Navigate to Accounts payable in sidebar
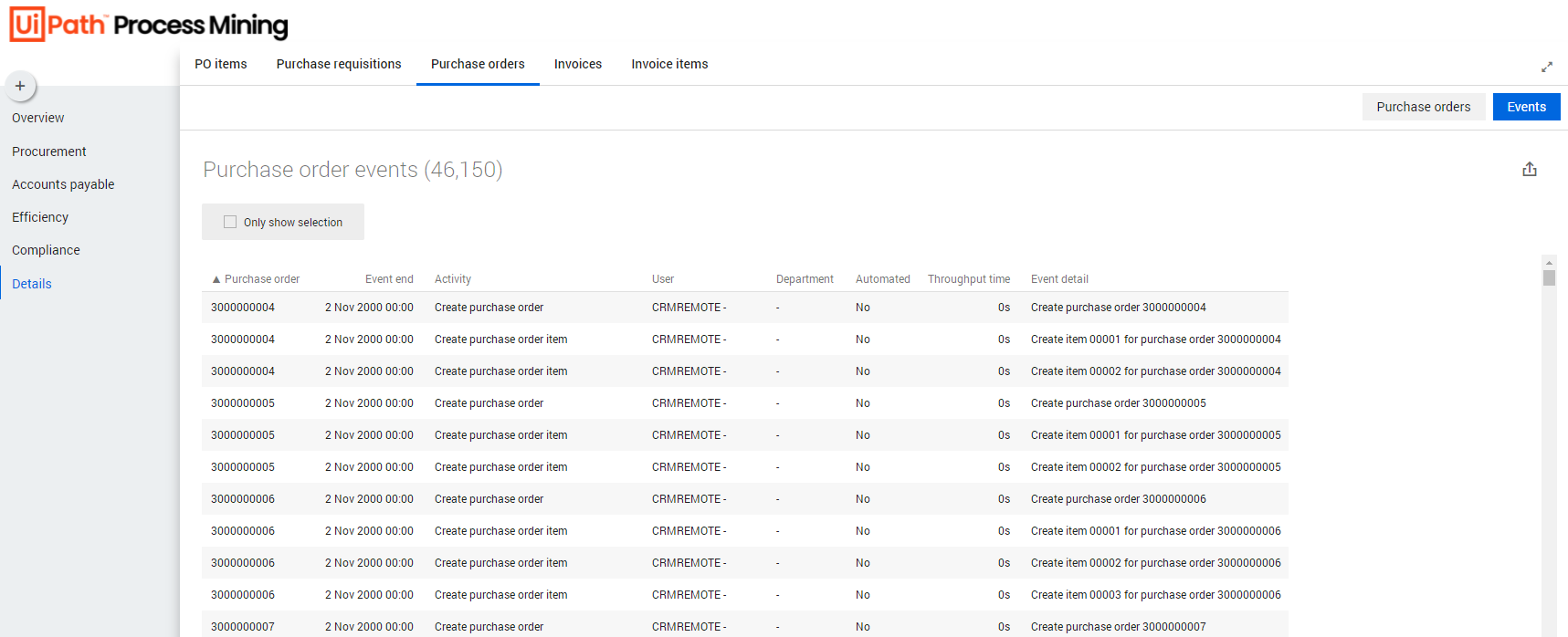The width and height of the screenshot is (1568, 637). click(63, 184)
